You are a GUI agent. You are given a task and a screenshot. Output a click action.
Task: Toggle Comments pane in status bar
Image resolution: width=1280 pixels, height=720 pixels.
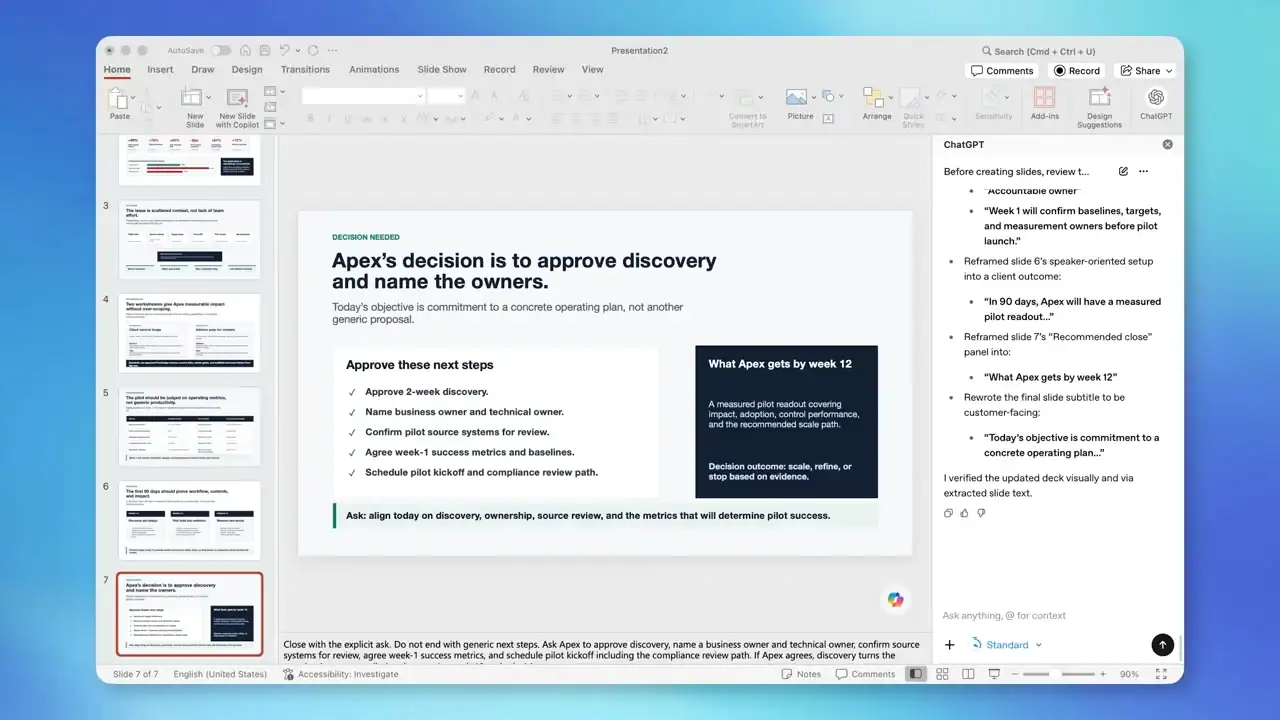point(866,674)
